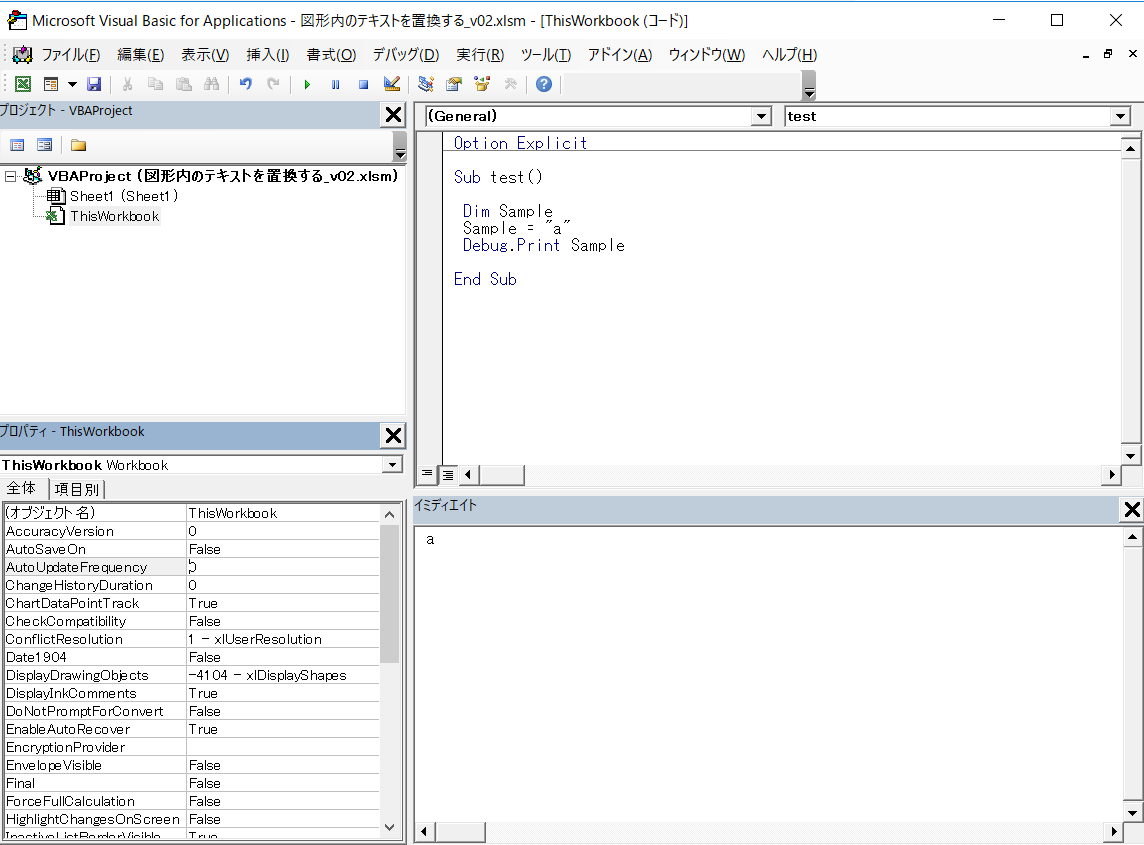Open Visual Basic Help question icon
This screenshot has height=845, width=1144.
544,84
